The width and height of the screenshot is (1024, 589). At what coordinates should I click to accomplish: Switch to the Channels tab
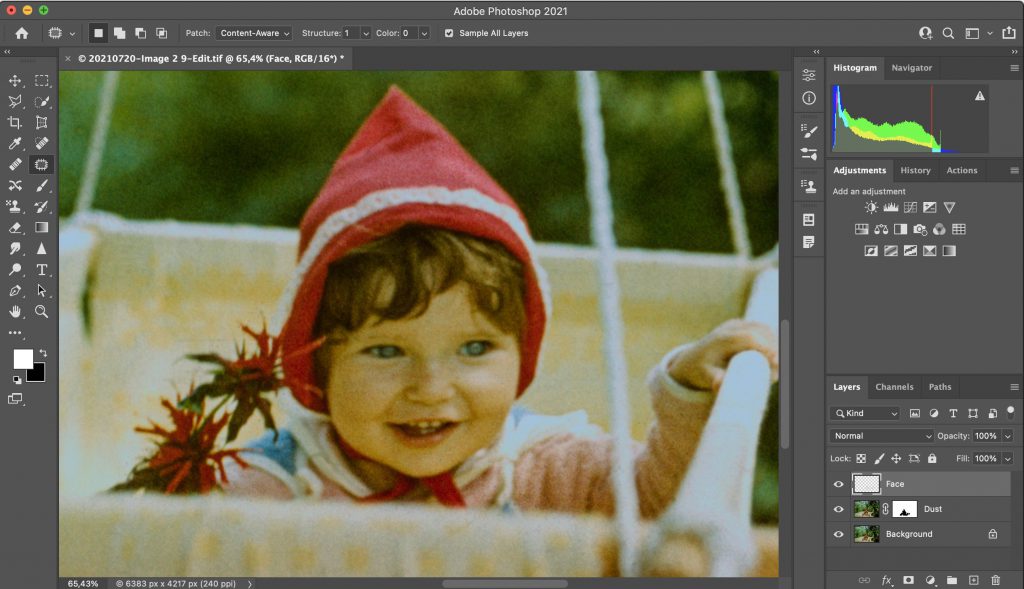(894, 387)
